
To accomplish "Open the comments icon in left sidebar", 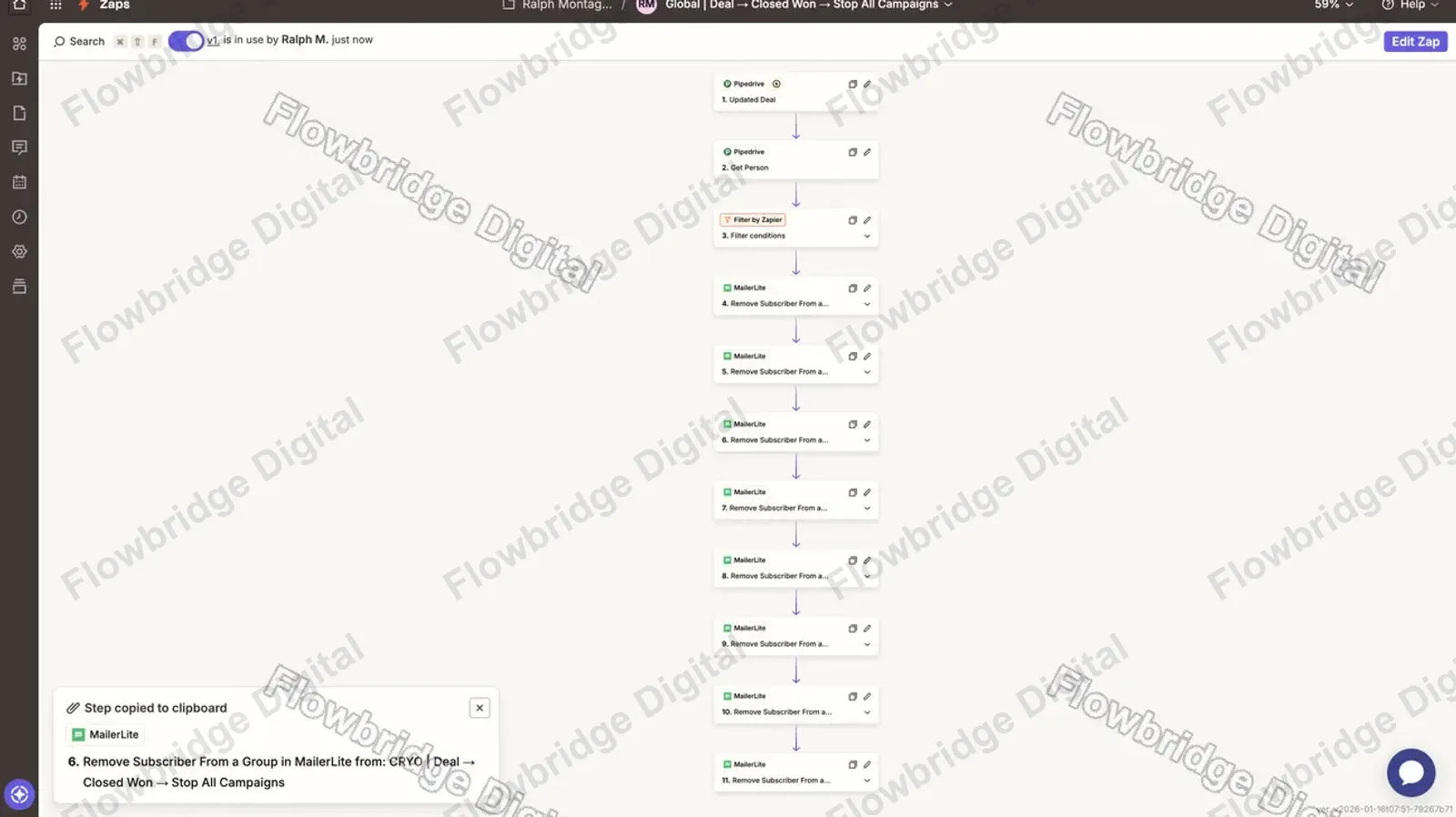I will tap(19, 147).
